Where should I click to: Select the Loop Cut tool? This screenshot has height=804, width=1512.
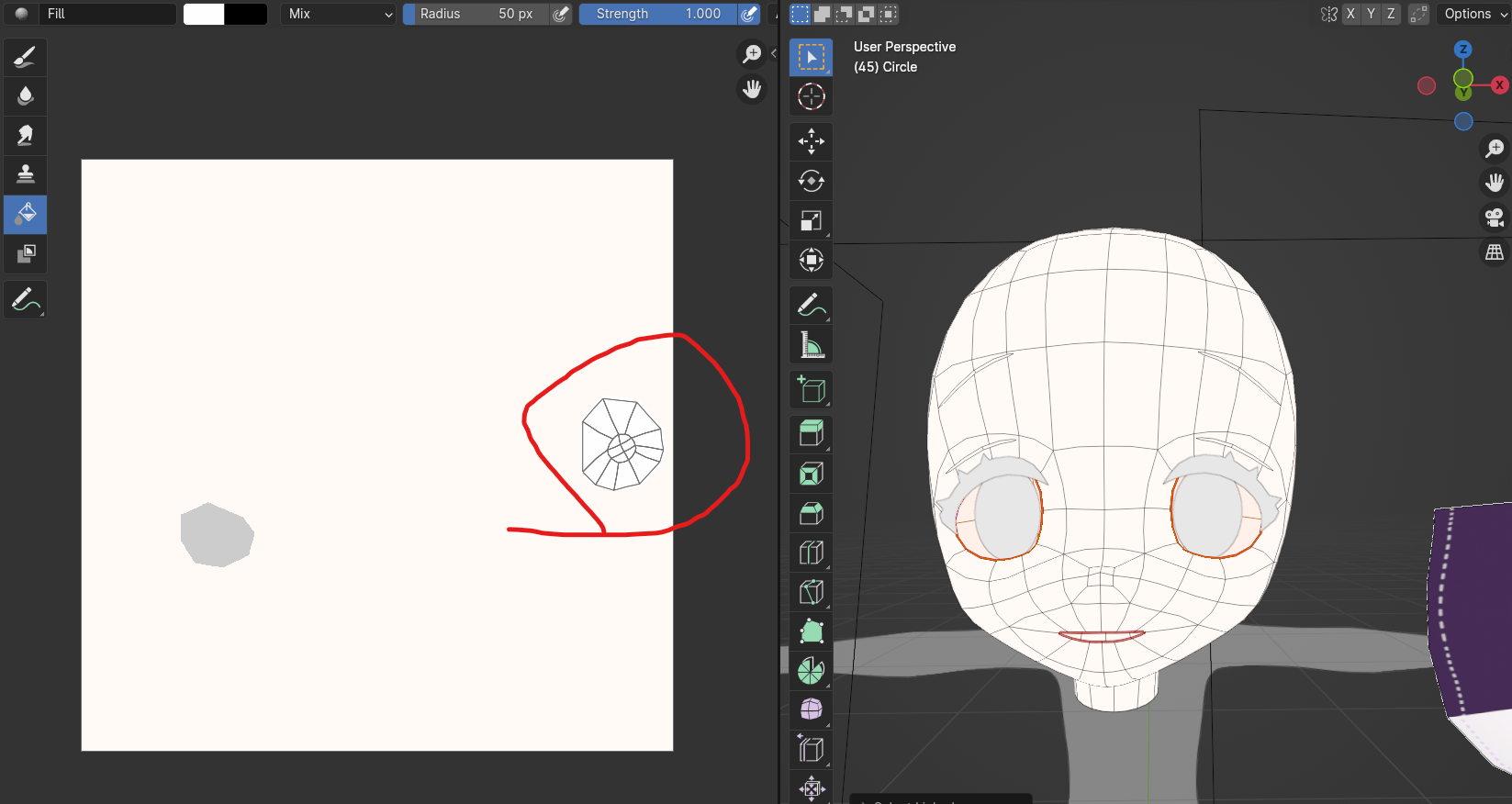[x=812, y=553]
